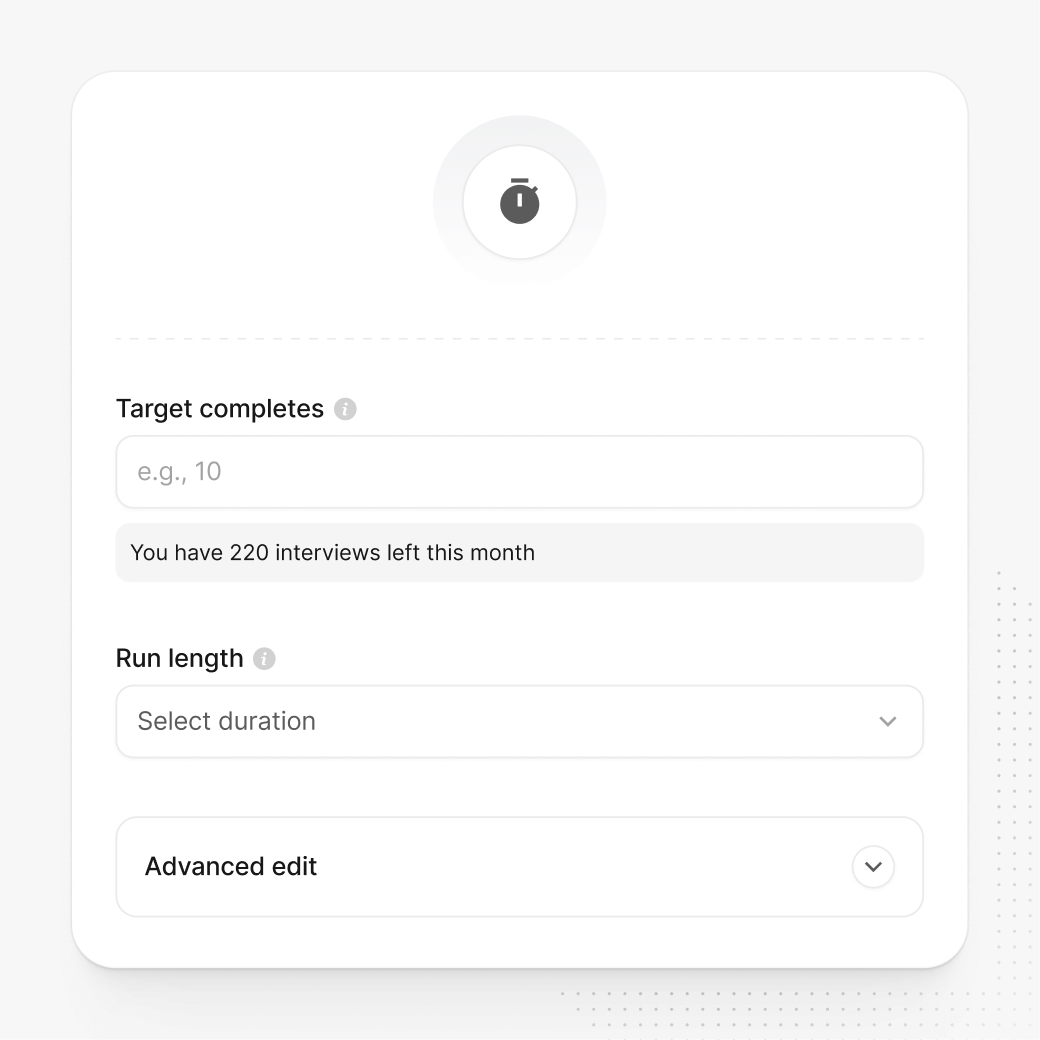The image size is (1040, 1040).
Task: Click the Advanced edit label
Action: [x=230, y=866]
